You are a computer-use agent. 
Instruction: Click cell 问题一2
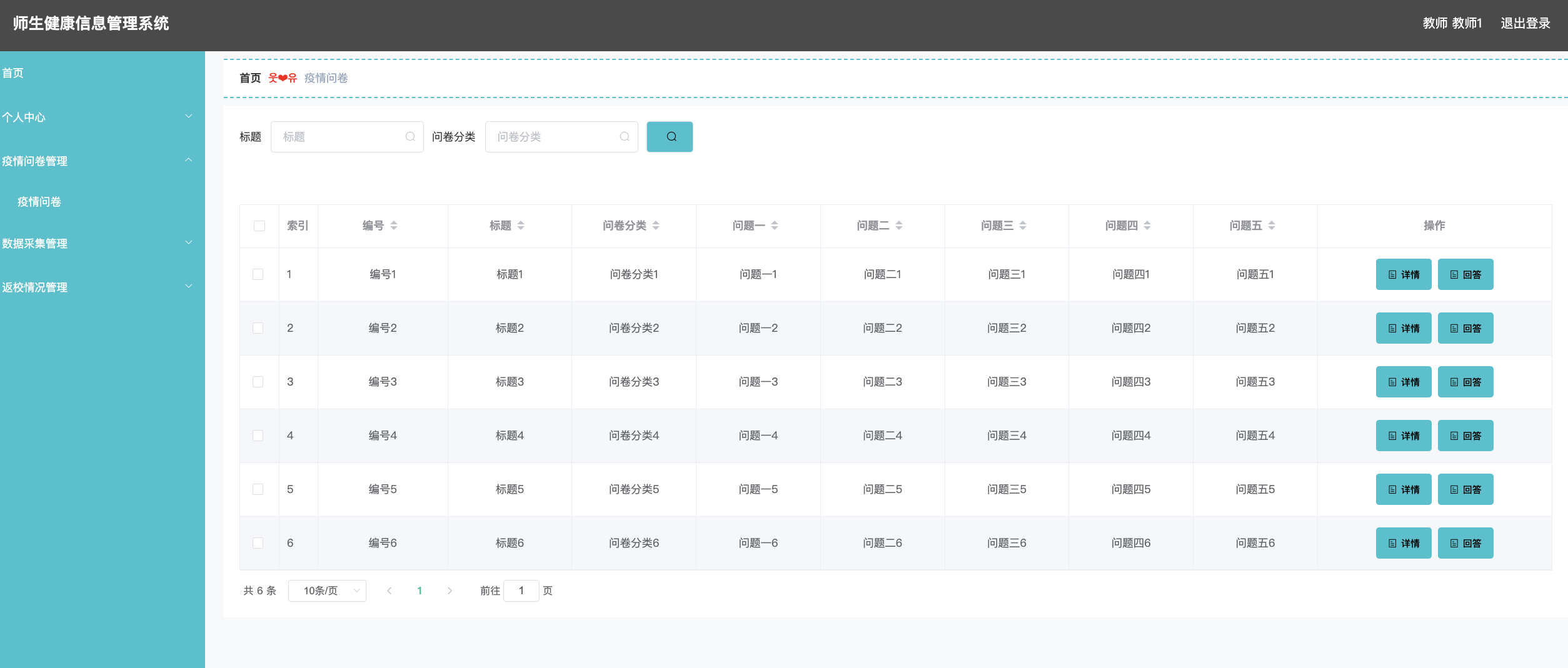click(x=758, y=328)
